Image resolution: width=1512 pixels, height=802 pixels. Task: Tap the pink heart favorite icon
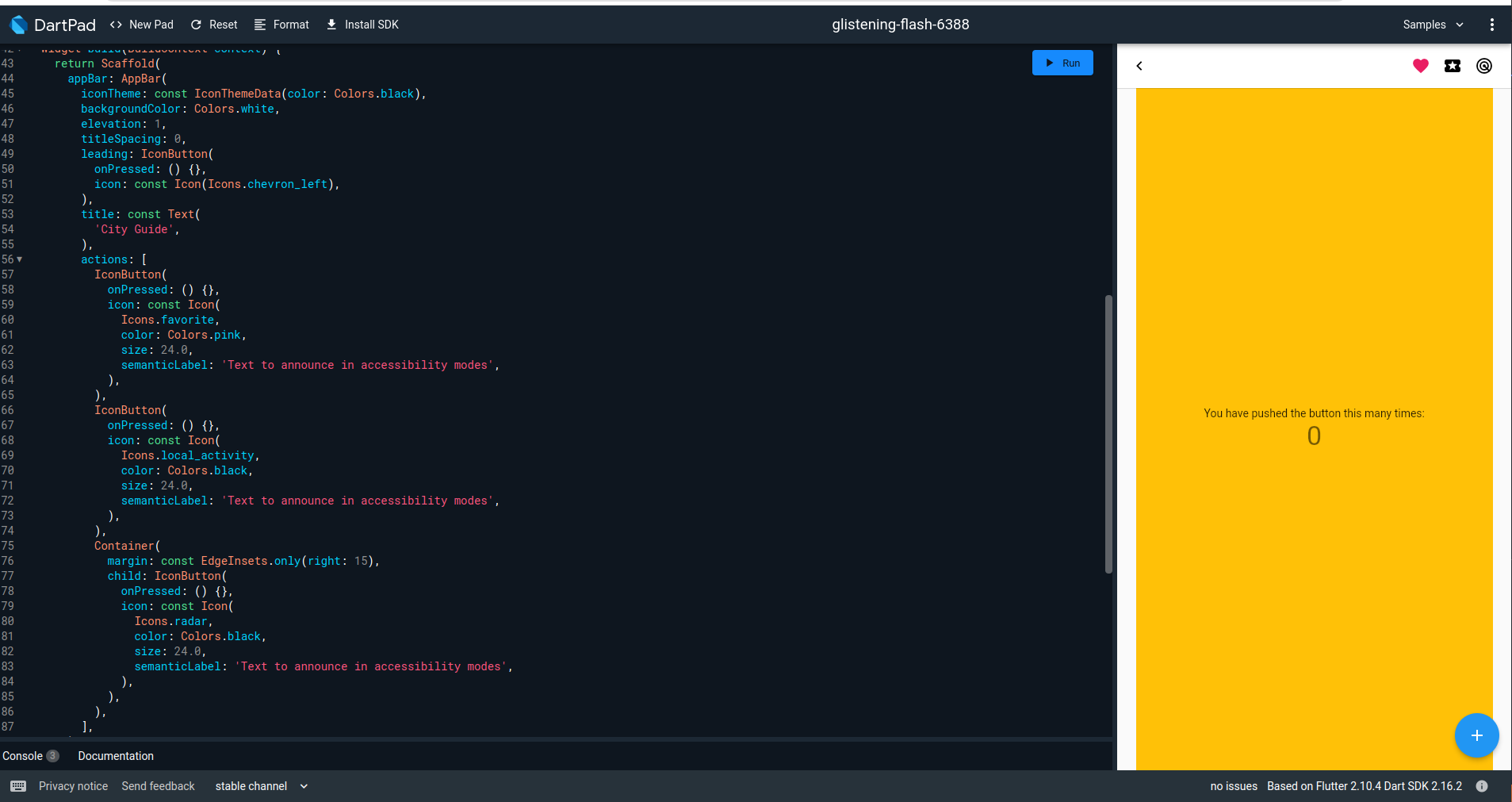tap(1420, 66)
